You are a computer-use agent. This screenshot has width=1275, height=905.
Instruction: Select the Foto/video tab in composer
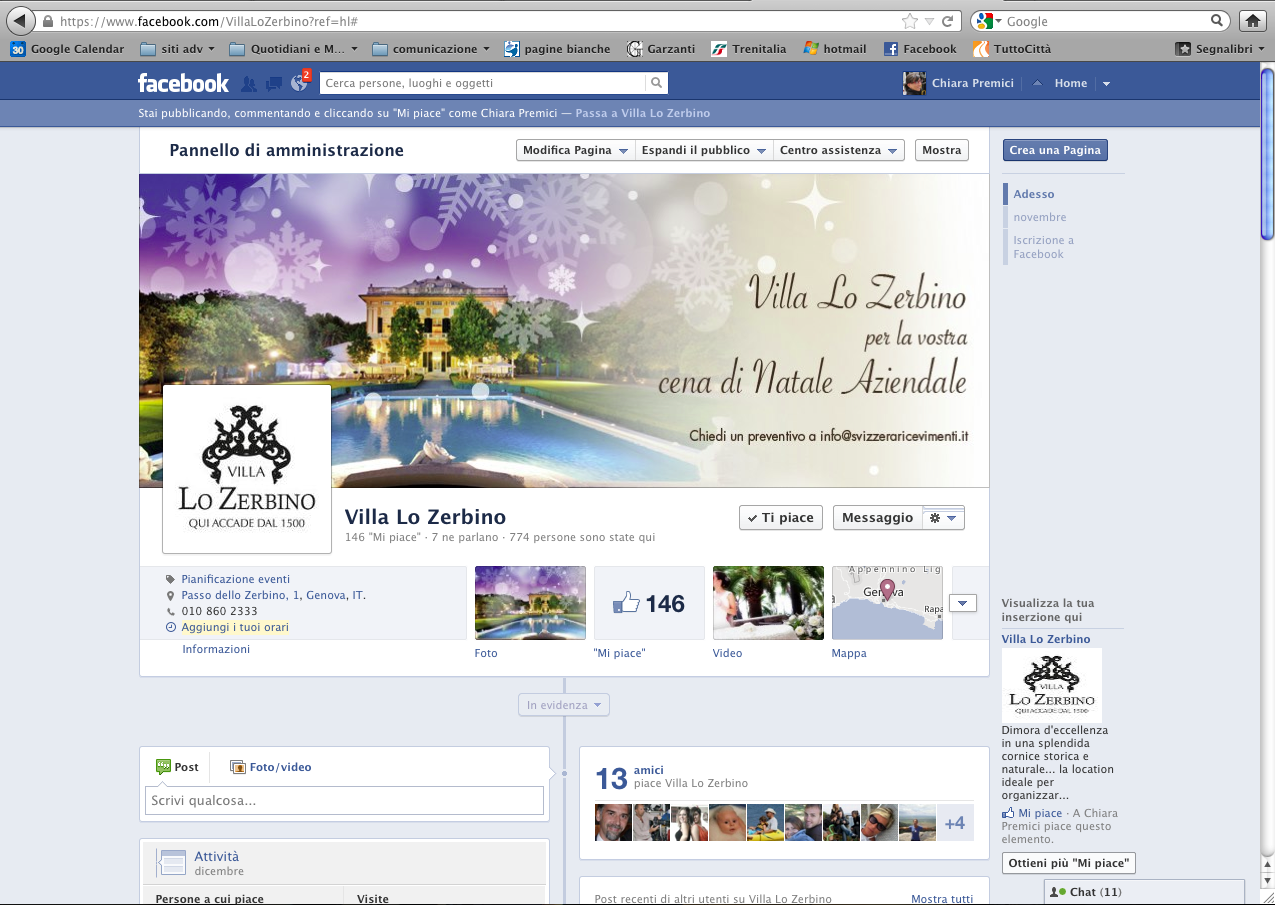click(271, 767)
